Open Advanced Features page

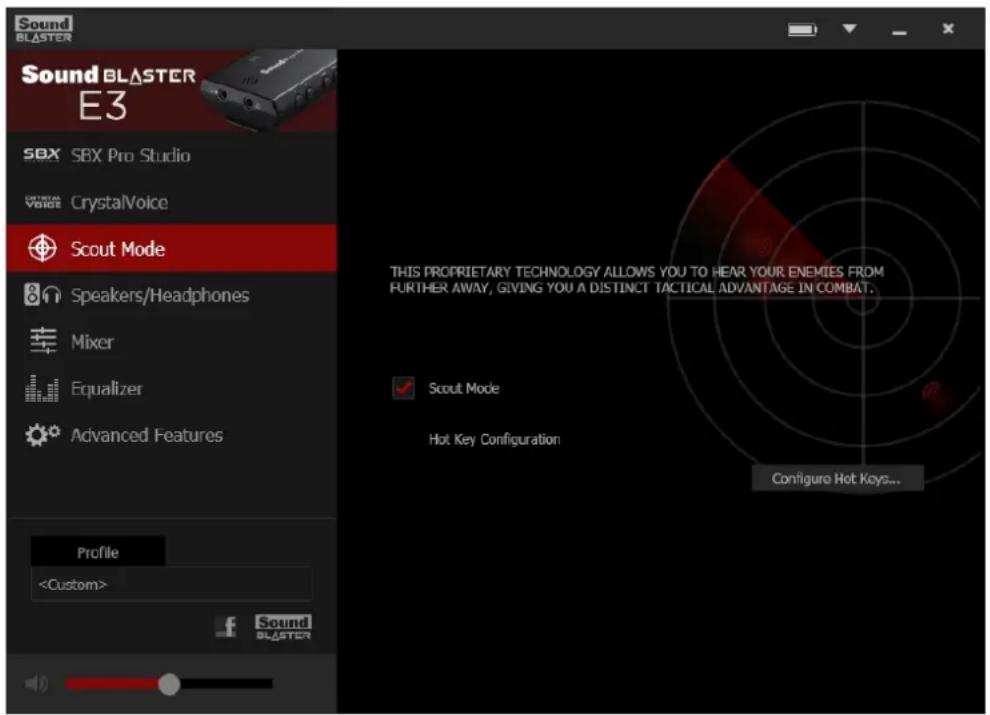point(171,435)
